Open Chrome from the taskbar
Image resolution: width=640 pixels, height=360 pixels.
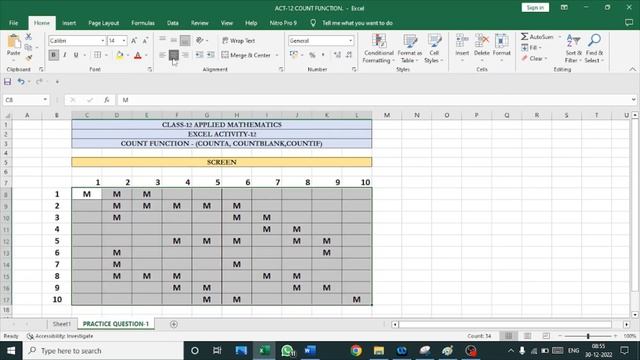[x=356, y=351]
